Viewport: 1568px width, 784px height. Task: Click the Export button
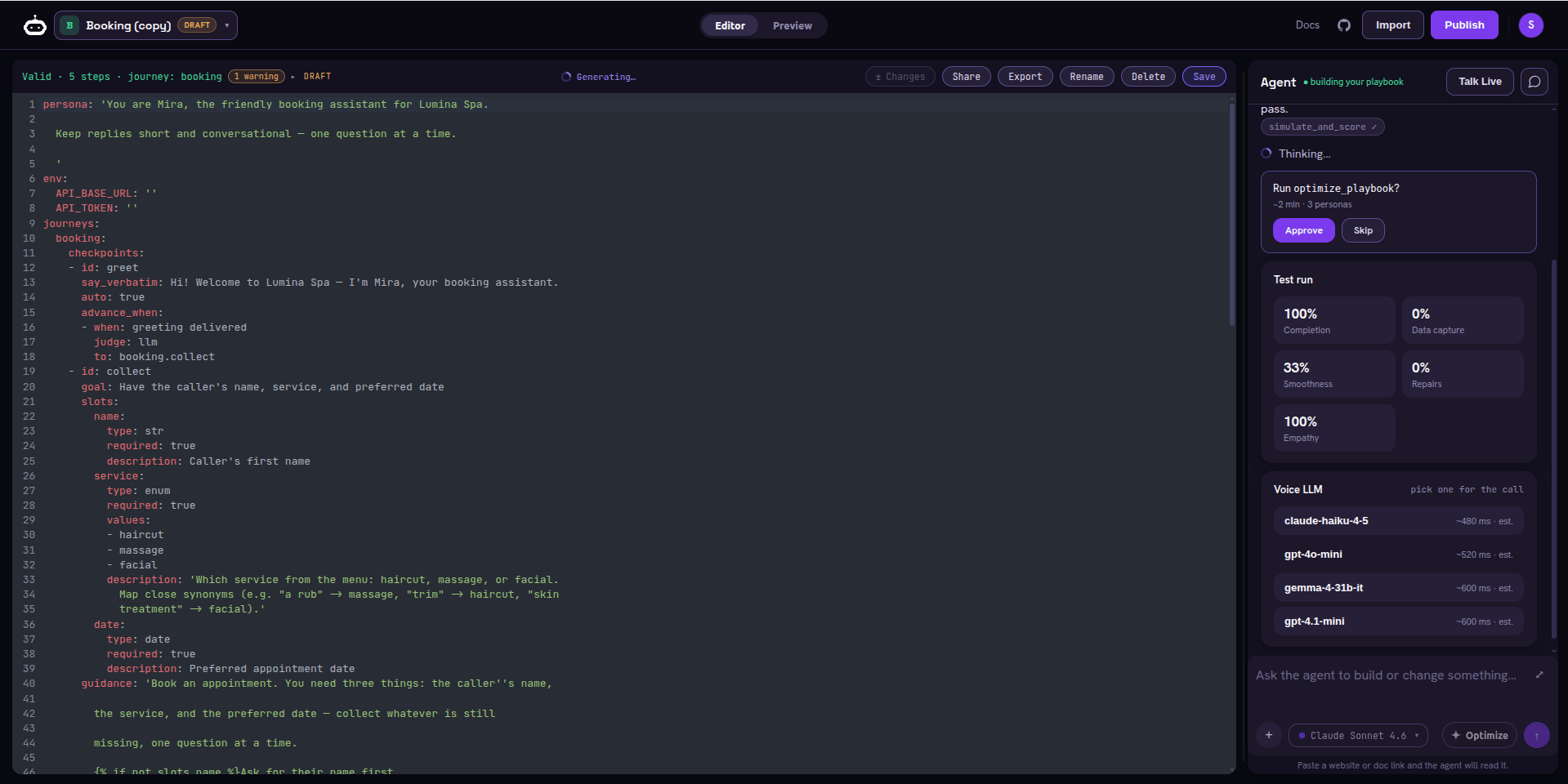tap(1025, 77)
